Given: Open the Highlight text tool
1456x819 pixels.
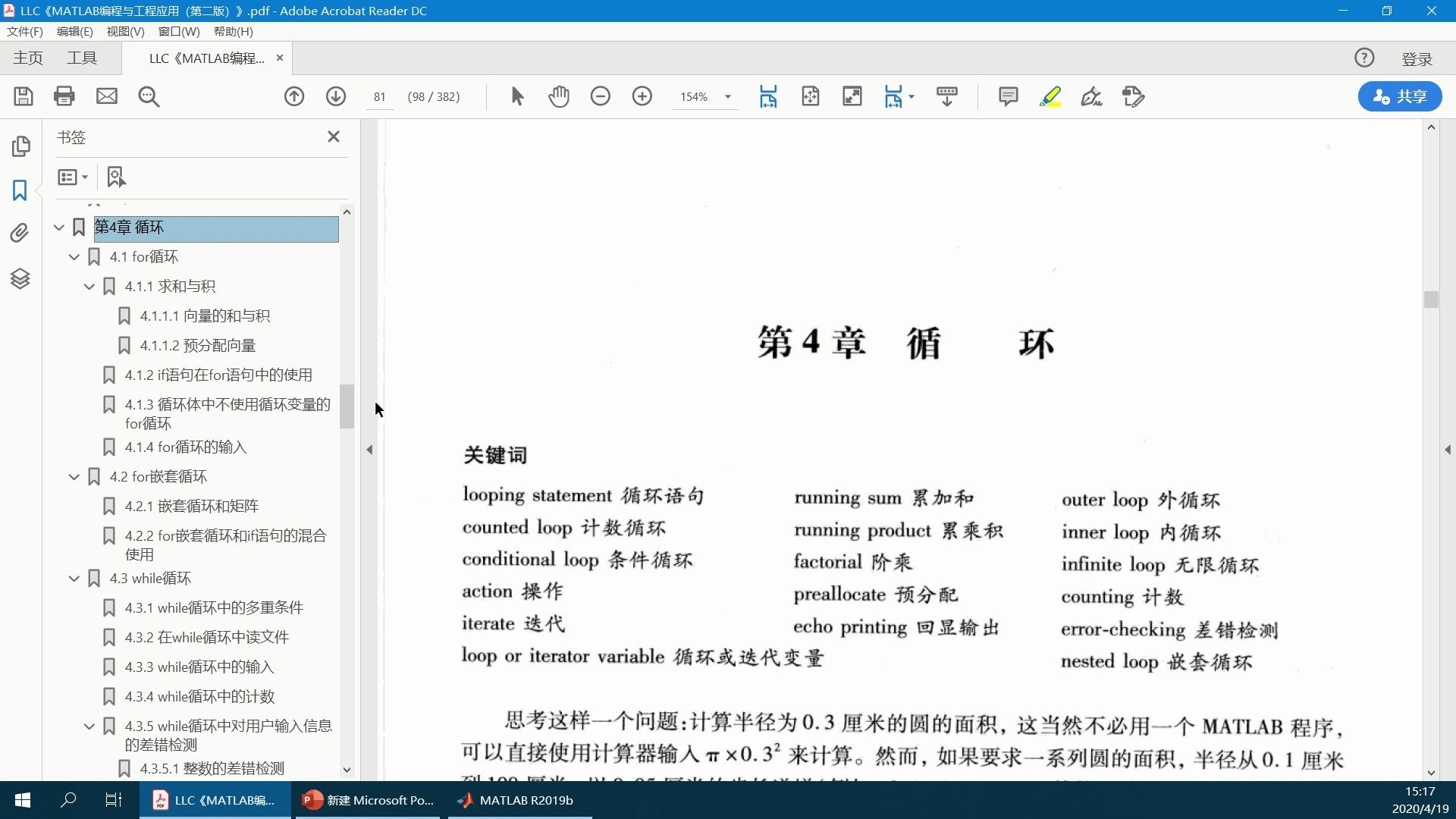Looking at the screenshot, I should click(1050, 96).
